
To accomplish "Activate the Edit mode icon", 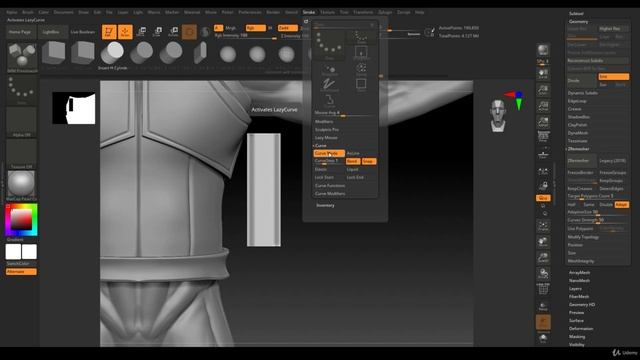I will 109,32.
